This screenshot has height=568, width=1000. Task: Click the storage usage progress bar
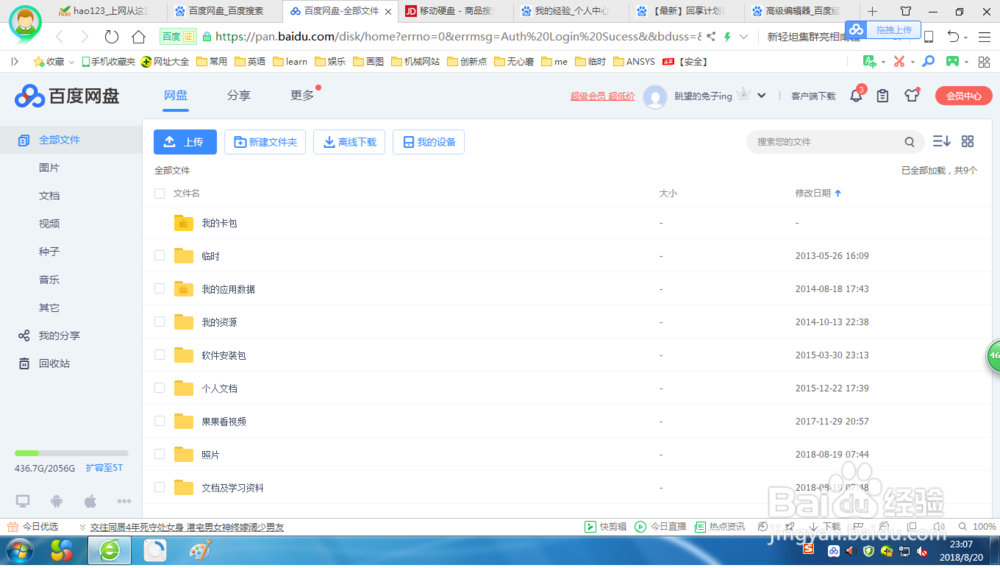(71, 453)
